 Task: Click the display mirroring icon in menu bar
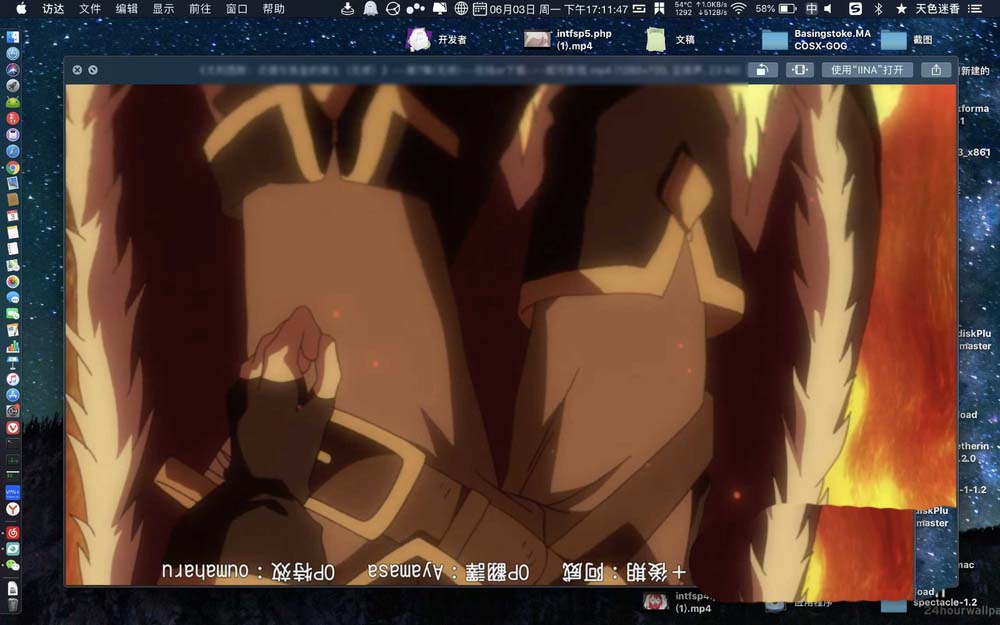pos(439,8)
